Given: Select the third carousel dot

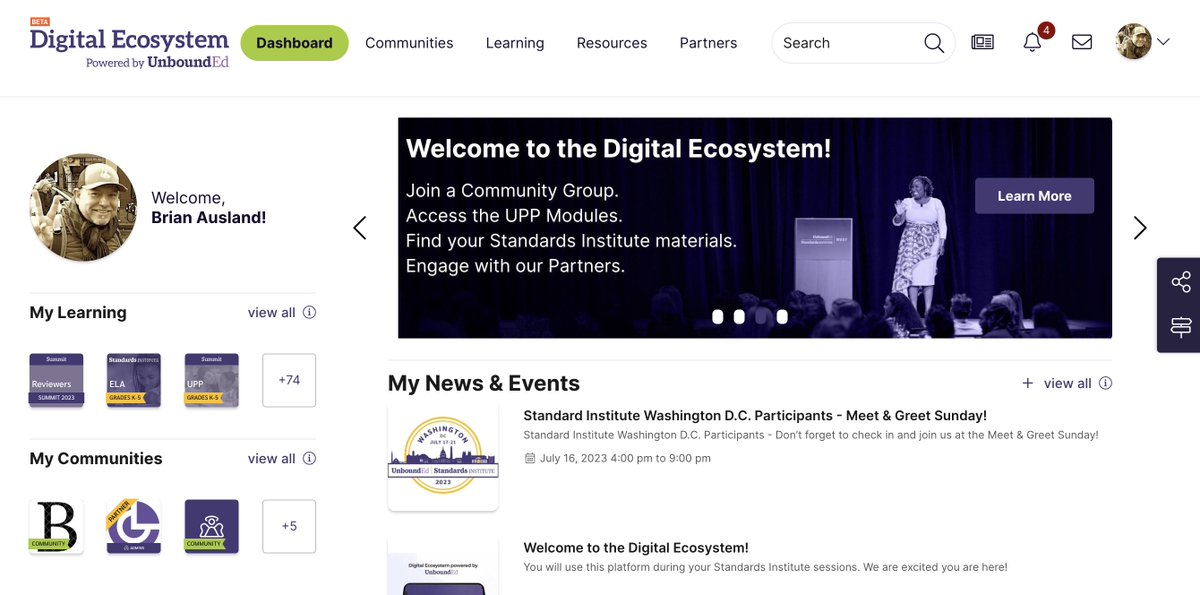Looking at the screenshot, I should pos(761,317).
